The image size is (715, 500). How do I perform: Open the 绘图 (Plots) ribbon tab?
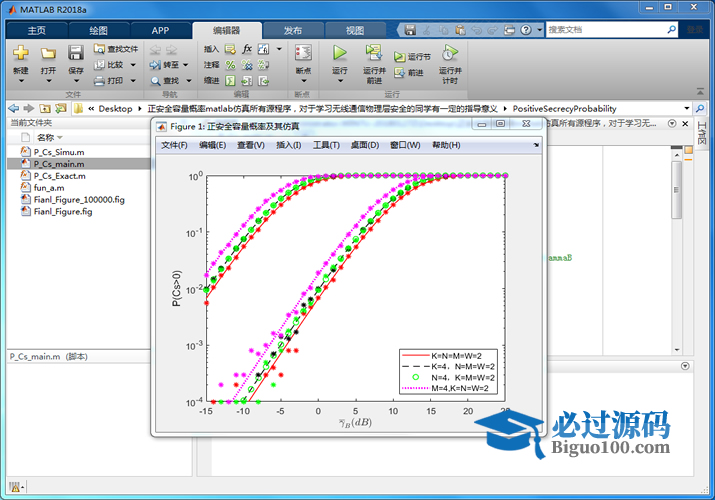point(98,30)
